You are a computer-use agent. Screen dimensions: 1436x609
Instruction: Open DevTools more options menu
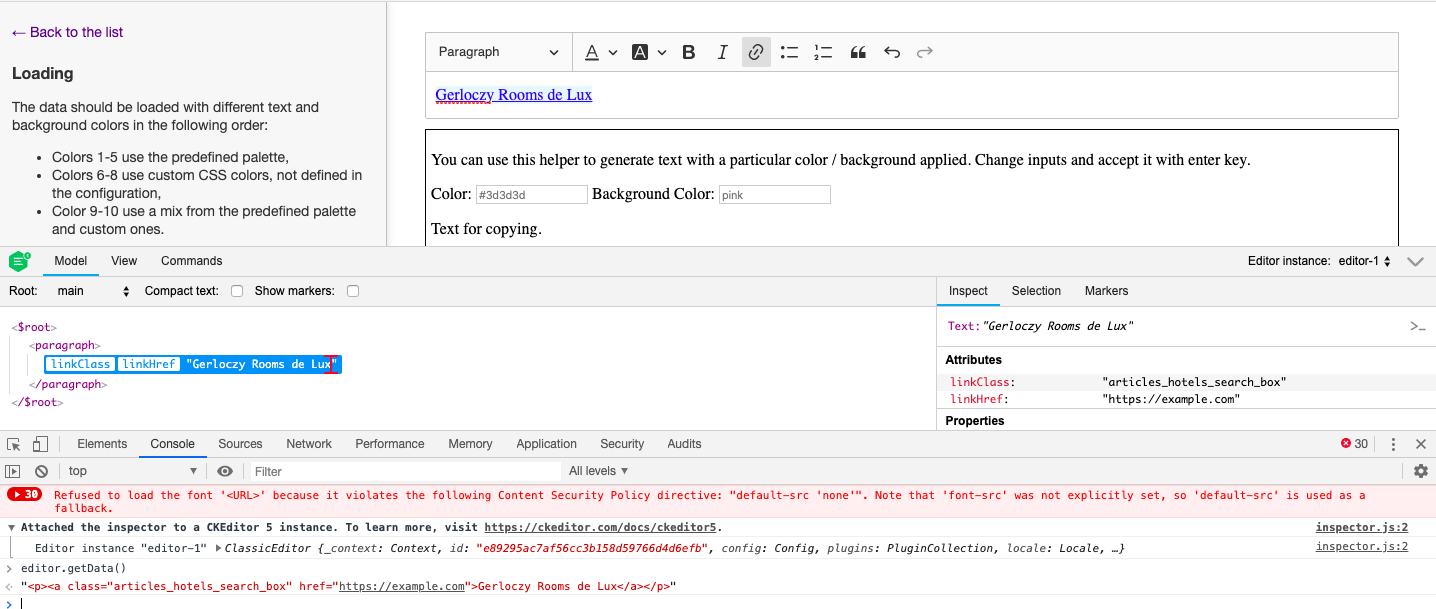1393,444
